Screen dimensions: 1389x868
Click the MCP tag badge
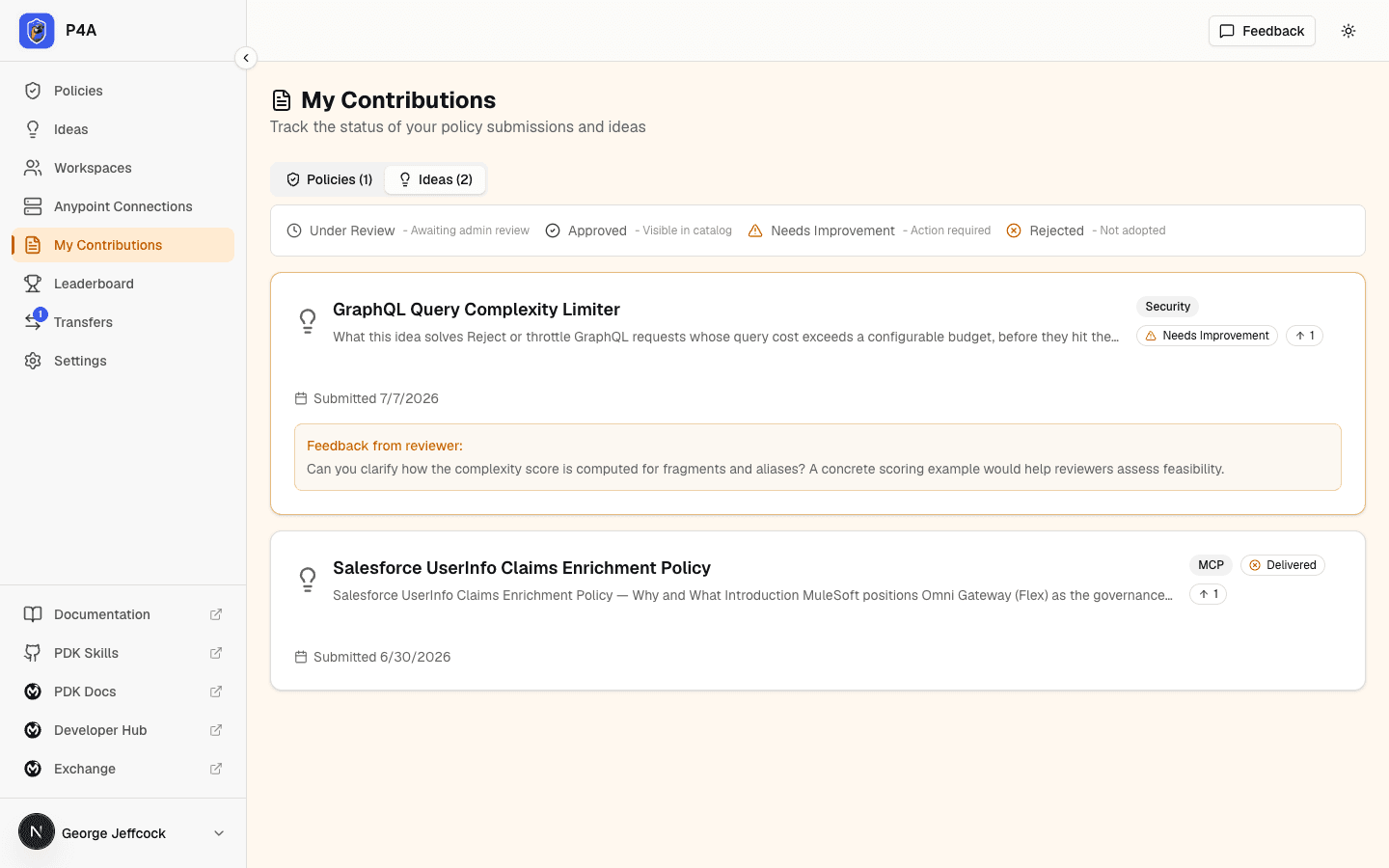pos(1211,565)
